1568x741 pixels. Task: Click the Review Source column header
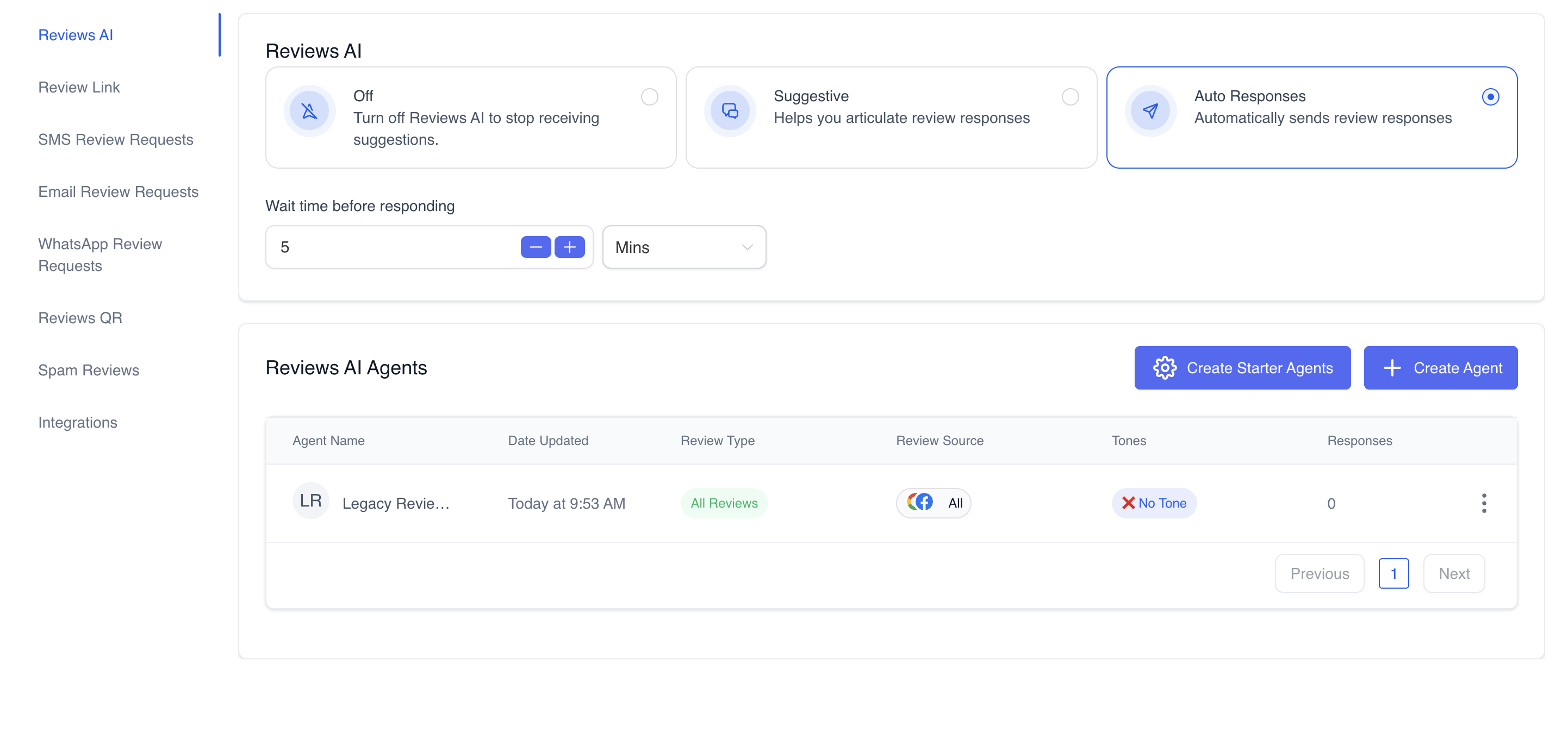coord(939,441)
